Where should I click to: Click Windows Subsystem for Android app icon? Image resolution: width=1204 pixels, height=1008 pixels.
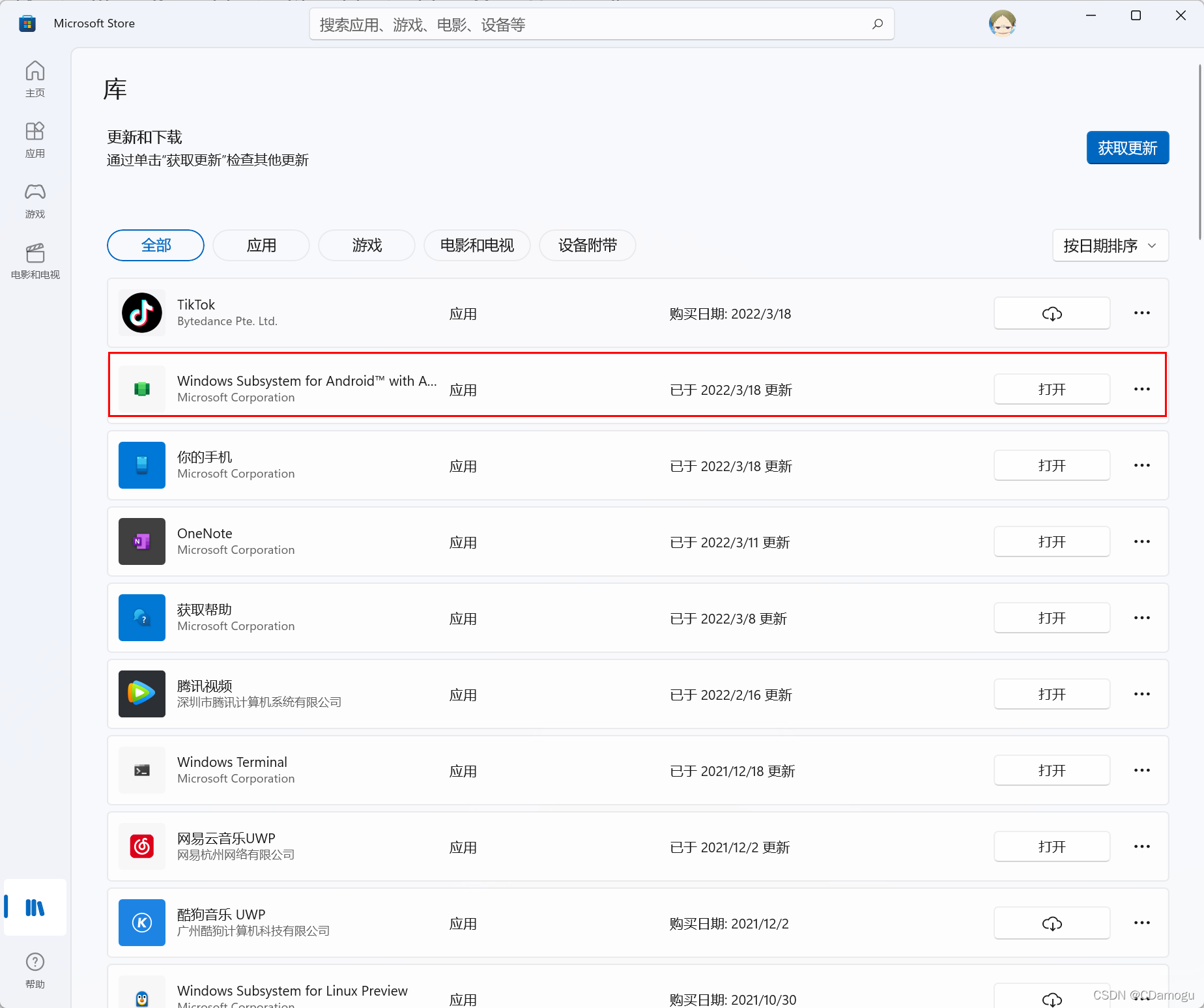(142, 389)
